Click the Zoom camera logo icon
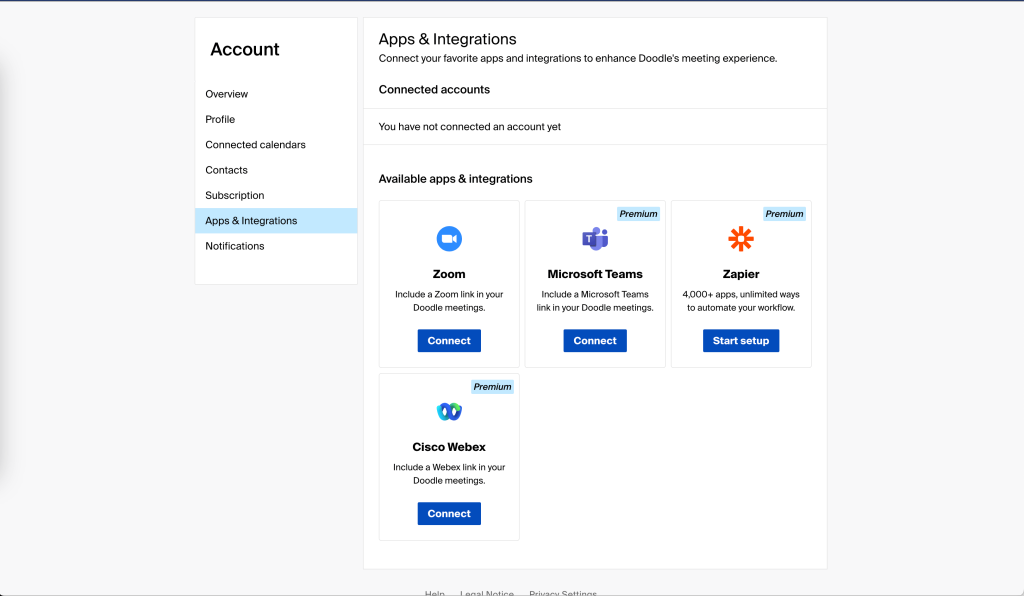This screenshot has width=1024, height=596. (x=449, y=238)
